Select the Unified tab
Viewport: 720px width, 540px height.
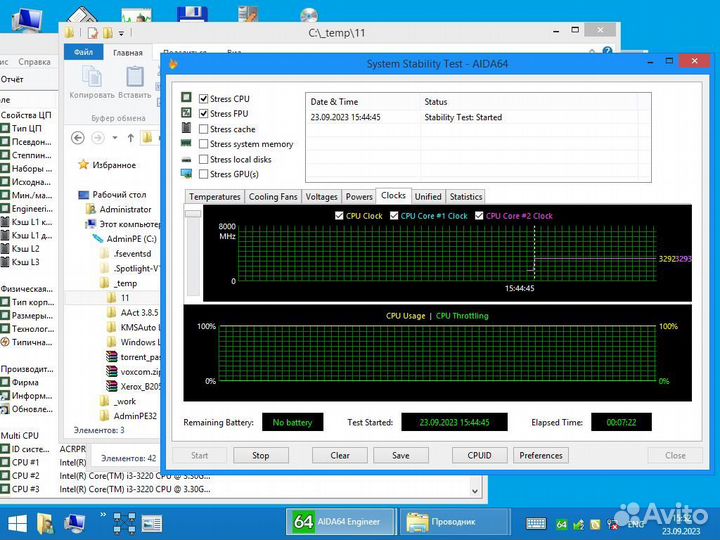[428, 197]
